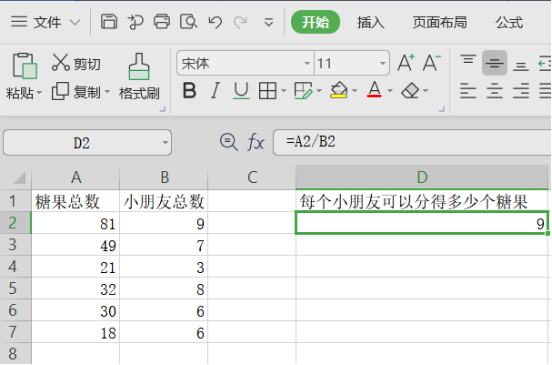Increase font size with A+ icon

pos(406,63)
